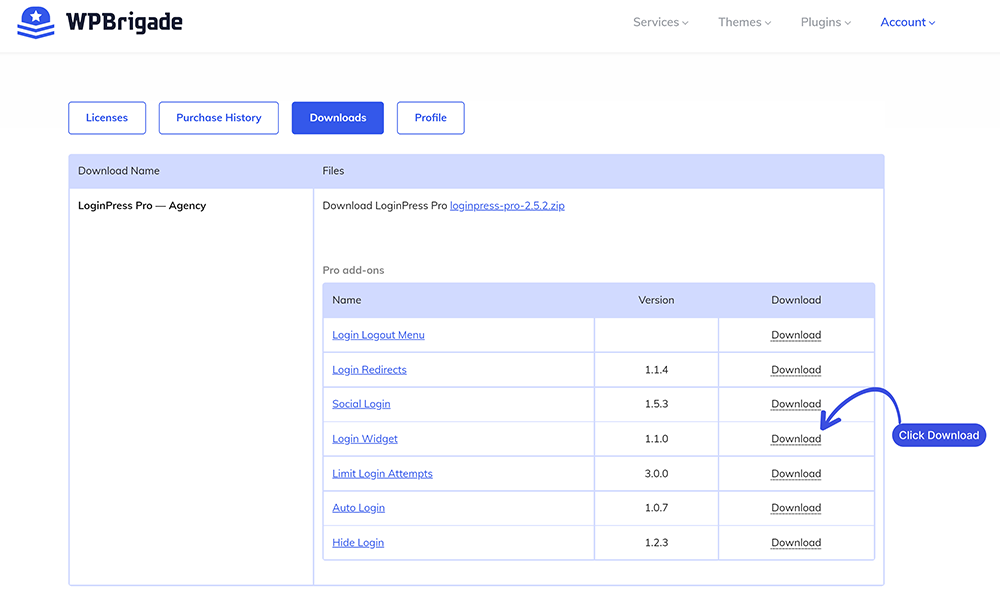Click version 1.2.3 of Hide Login
The image size is (1000, 609).
tap(656, 543)
